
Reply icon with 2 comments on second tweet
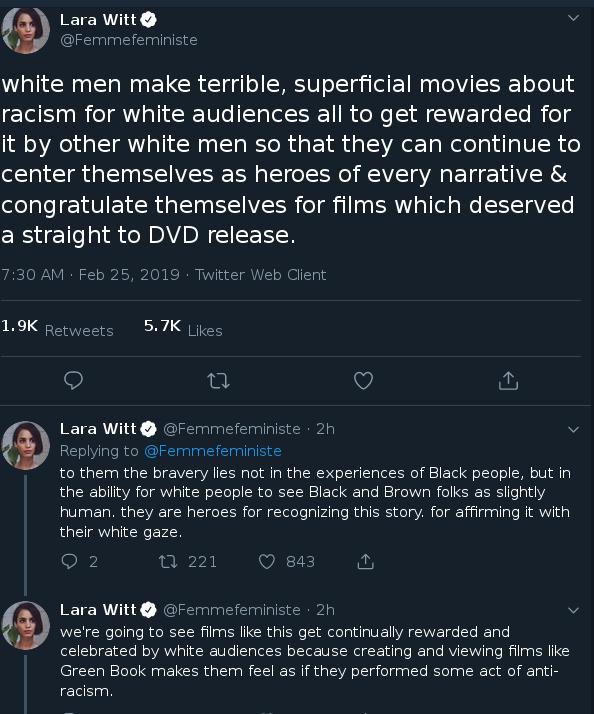69,561
